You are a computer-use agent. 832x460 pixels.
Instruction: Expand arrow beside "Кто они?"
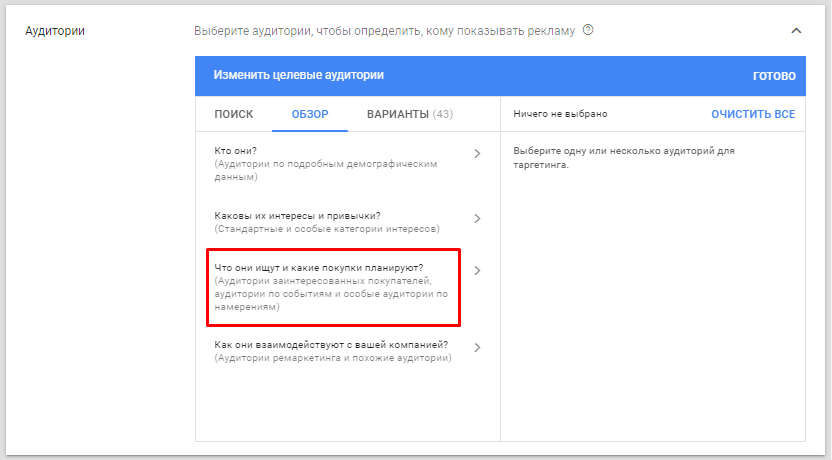(x=477, y=154)
